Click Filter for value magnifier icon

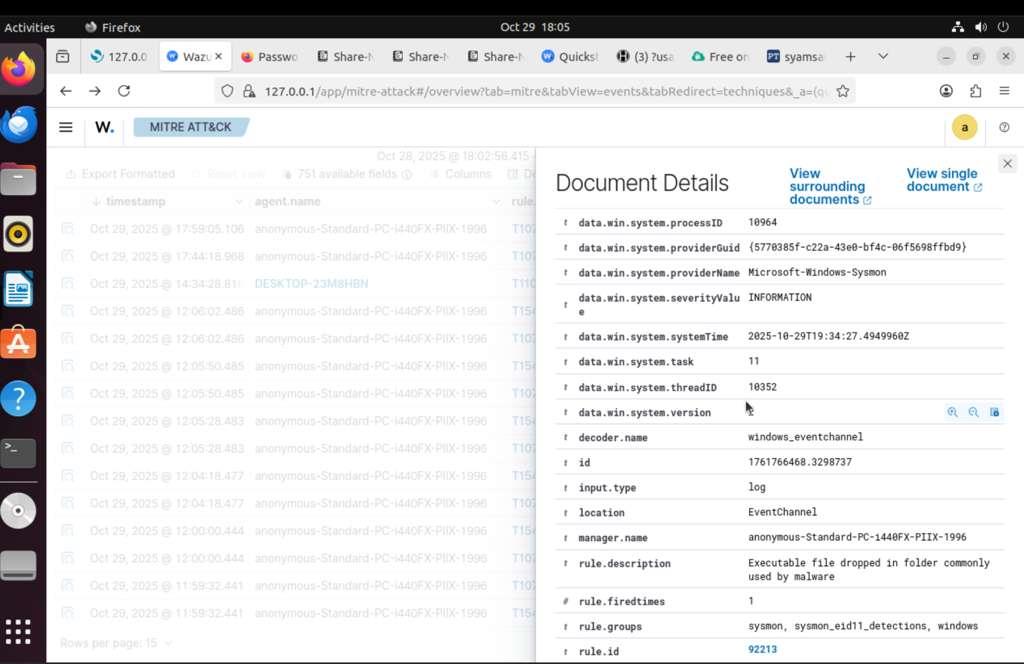click(951, 412)
